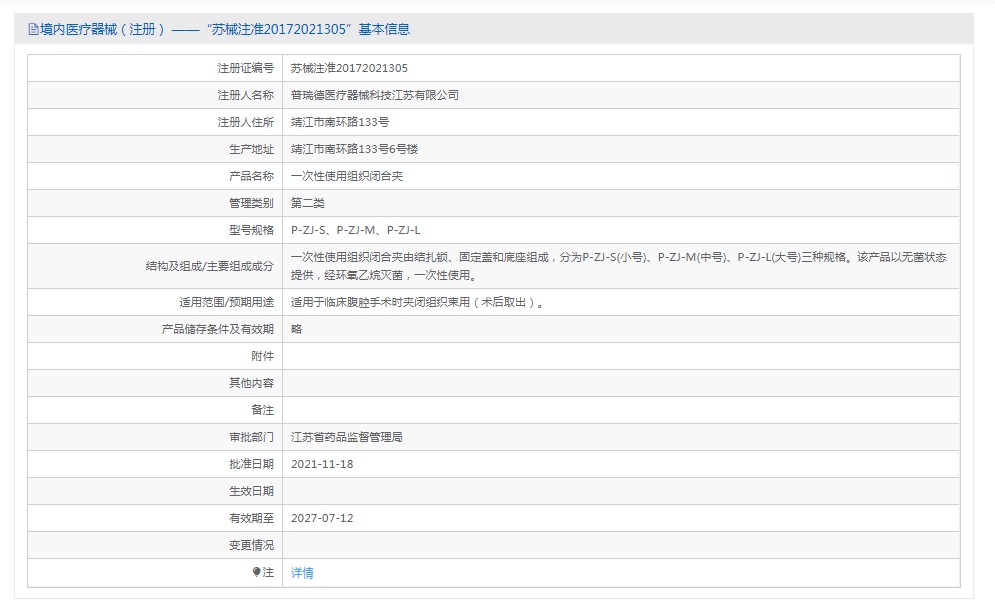Viewport: 995px width, 603px height.
Task: Click the 其他内容 row label
Action: click(251, 383)
